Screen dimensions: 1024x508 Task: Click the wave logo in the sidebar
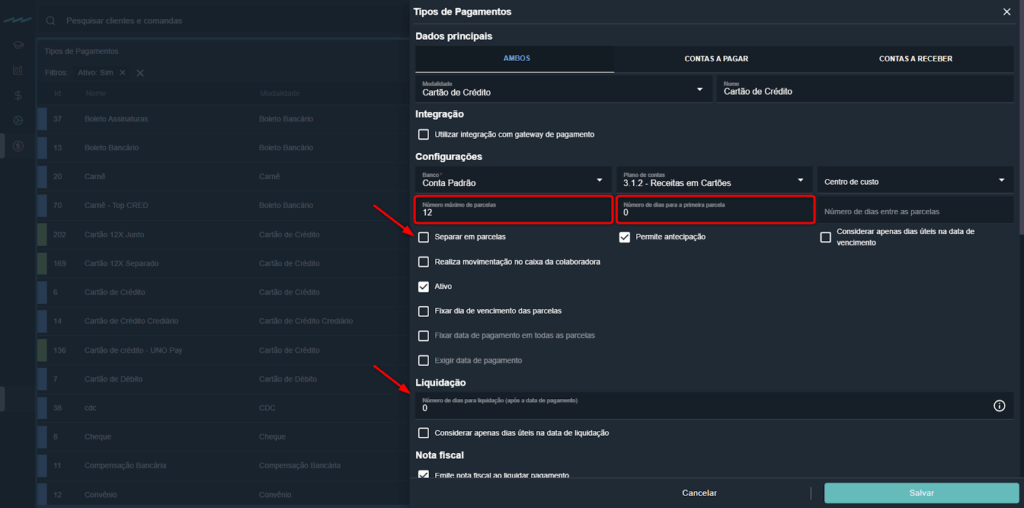18,20
